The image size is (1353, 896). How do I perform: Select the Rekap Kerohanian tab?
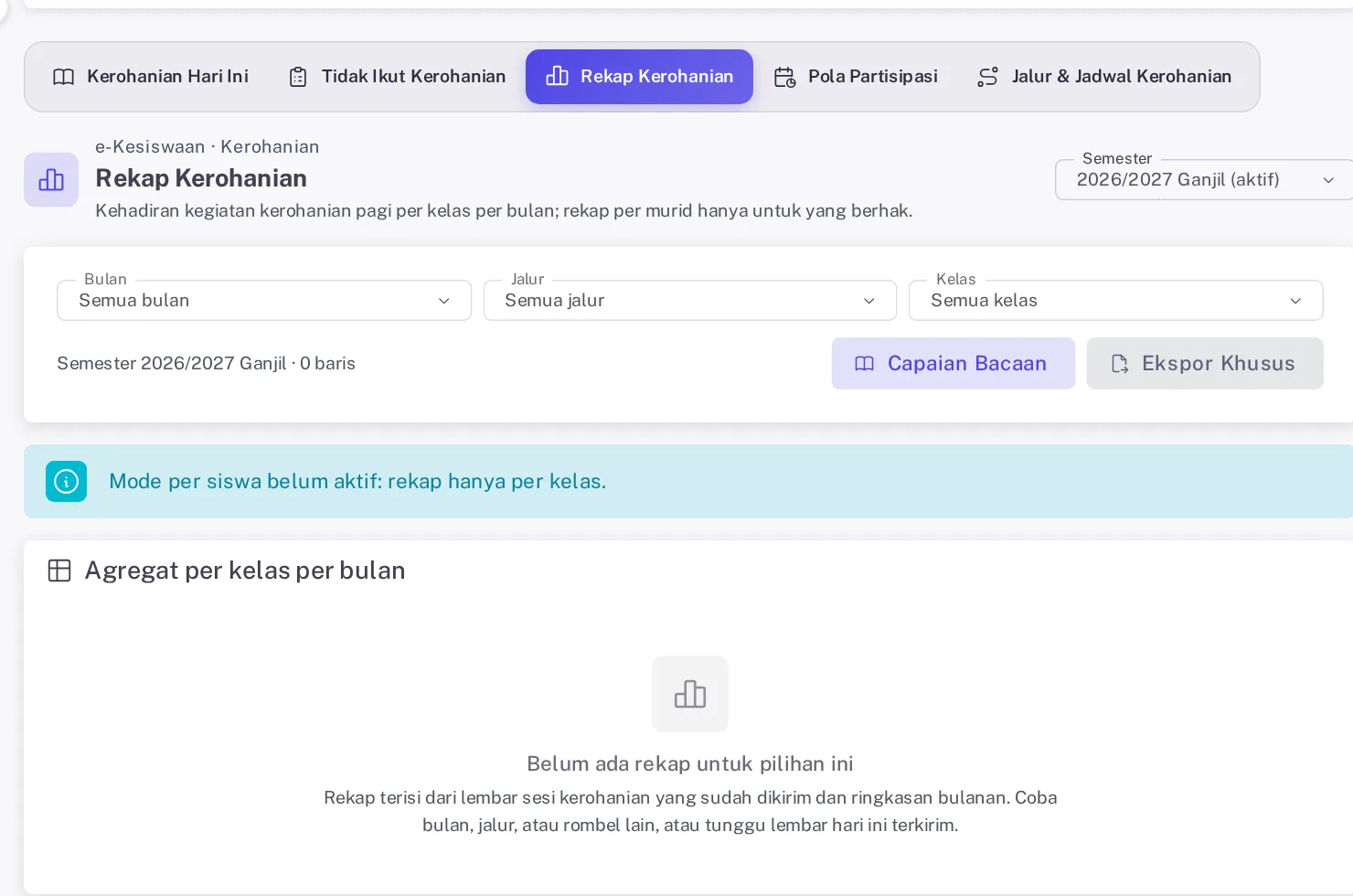pyautogui.click(x=639, y=77)
